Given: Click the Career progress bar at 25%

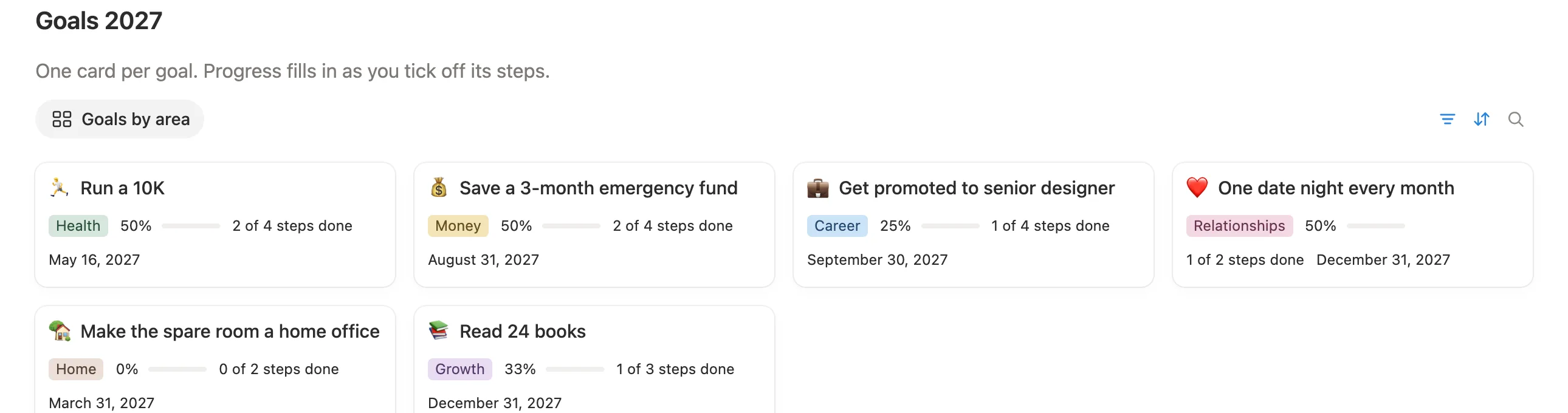Looking at the screenshot, I should pos(950,226).
